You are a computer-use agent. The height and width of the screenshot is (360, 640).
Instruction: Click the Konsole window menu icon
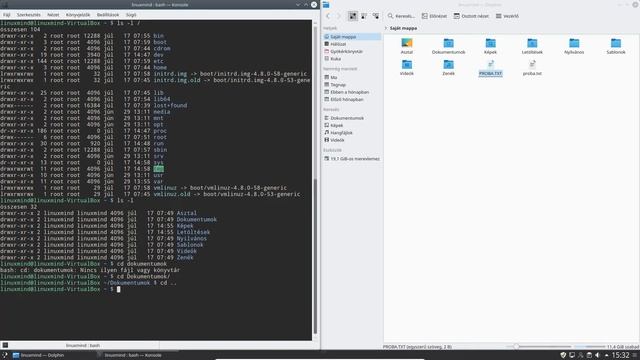pyautogui.click(x=4, y=4)
